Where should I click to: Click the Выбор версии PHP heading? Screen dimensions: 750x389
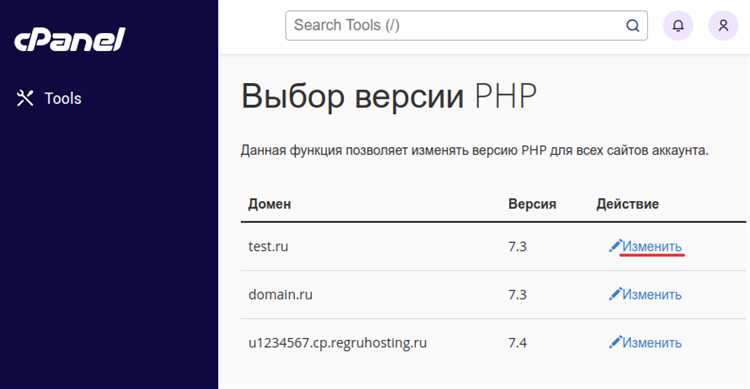click(x=389, y=96)
